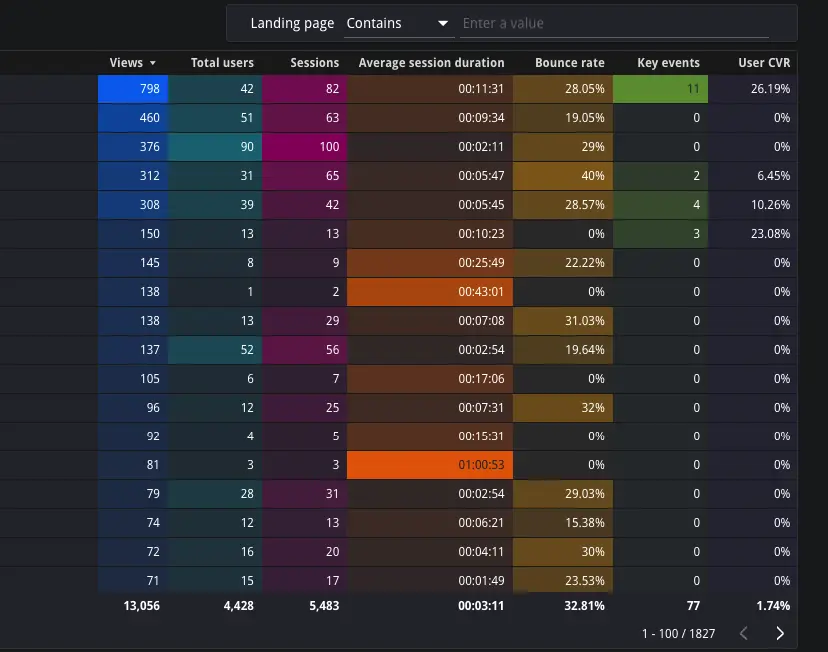Select the magenta Sessions cell showing 100
This screenshot has width=828, height=652.
304,147
